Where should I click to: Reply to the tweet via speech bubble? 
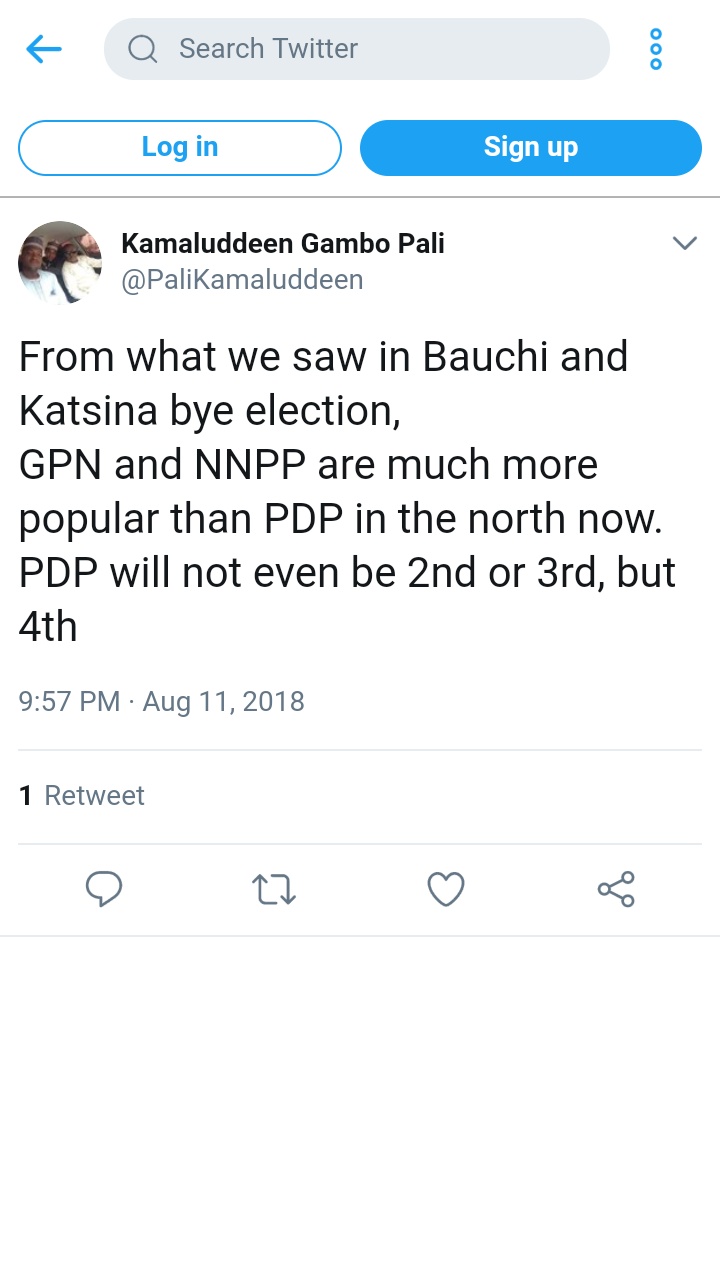click(x=104, y=889)
